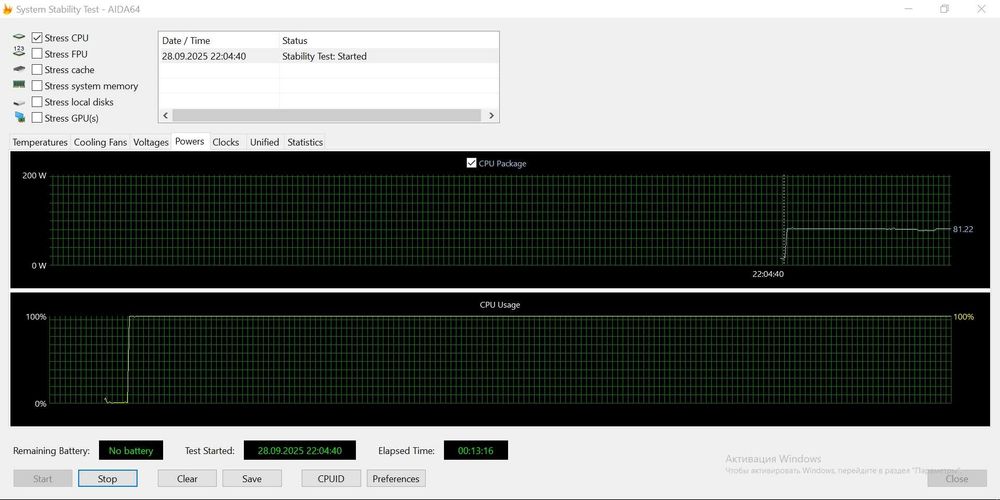Uncheck the Stress CPU checkbox
The height and width of the screenshot is (500, 1000).
coord(37,38)
